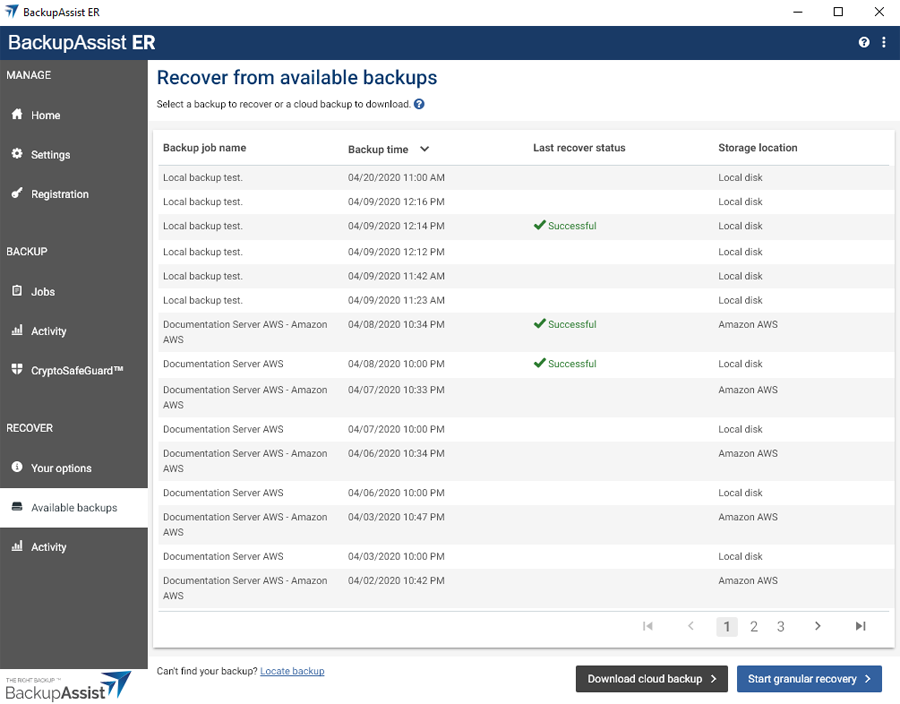Select backup from 04/09/2020 12:12 PM
Image resolution: width=900 pixels, height=704 pixels.
coord(526,252)
